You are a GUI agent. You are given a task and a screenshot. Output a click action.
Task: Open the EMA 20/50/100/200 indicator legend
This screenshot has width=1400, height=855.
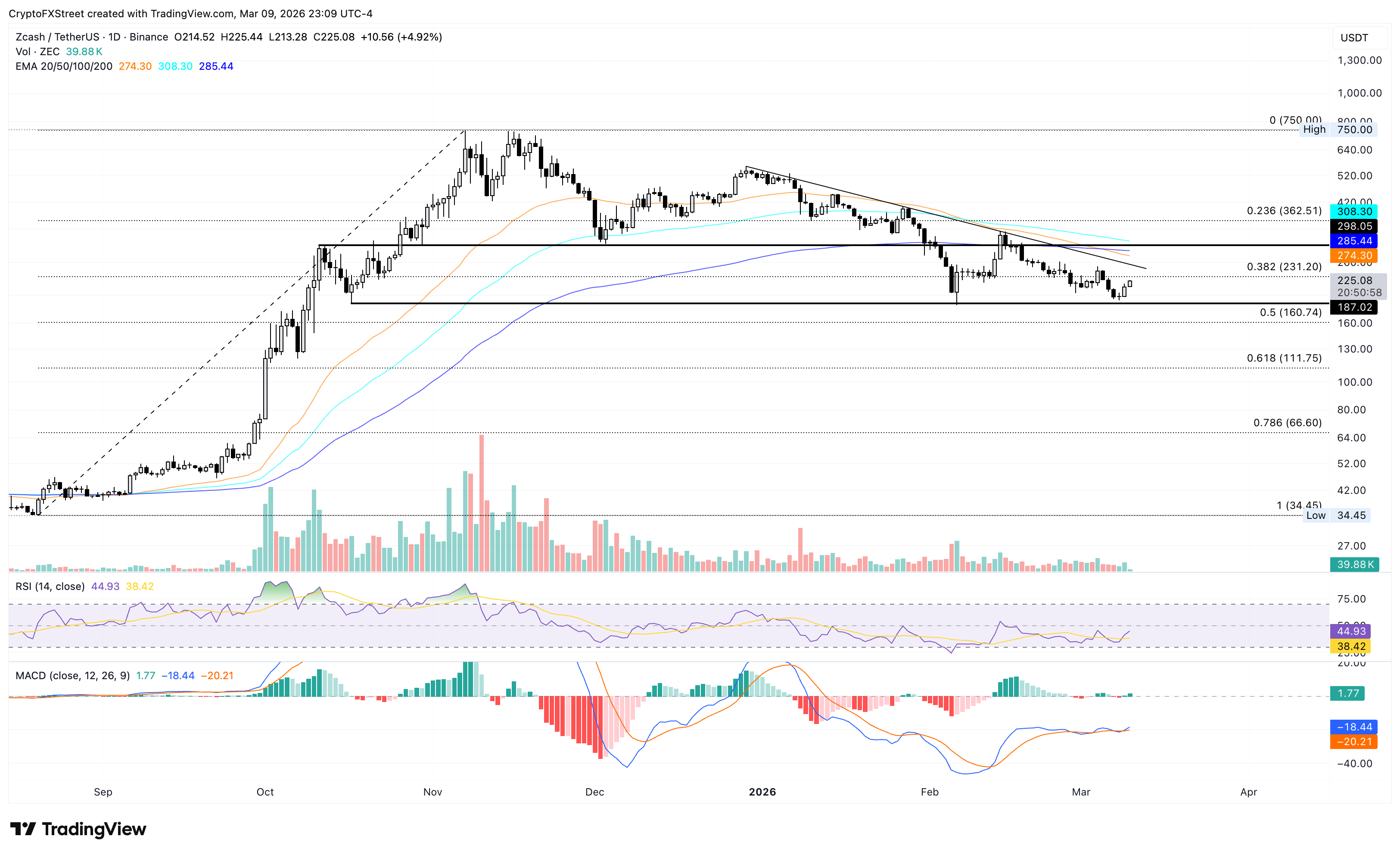pos(64,66)
